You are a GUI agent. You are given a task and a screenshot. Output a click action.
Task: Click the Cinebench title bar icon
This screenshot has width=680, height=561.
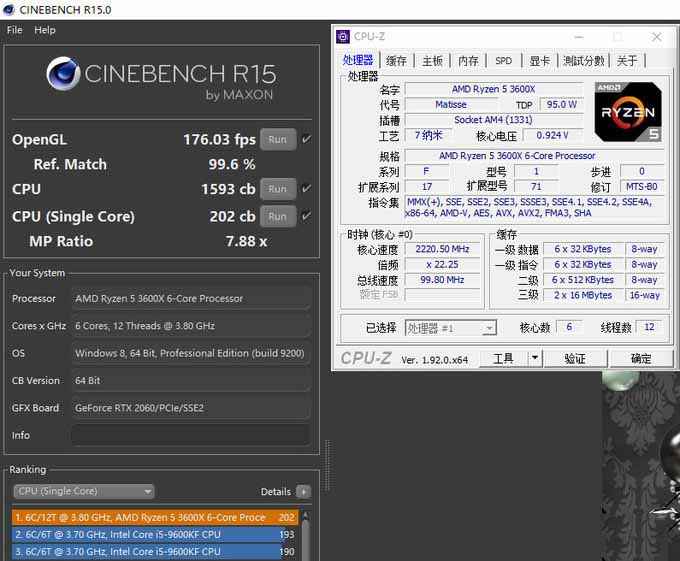8,10
